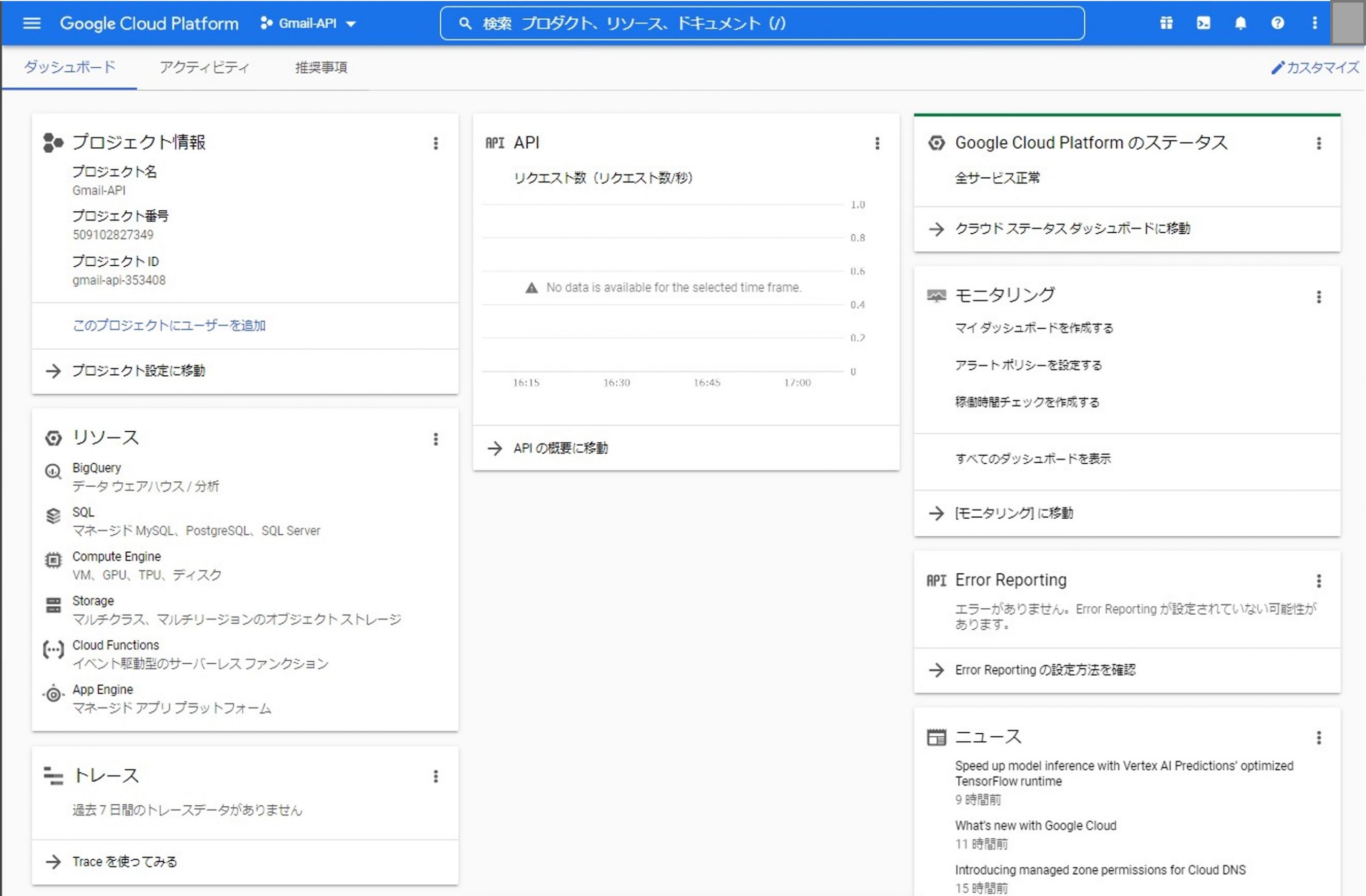Open Cloud Functions resource text
Viewport: 1366px width, 896px height.
tap(115, 645)
